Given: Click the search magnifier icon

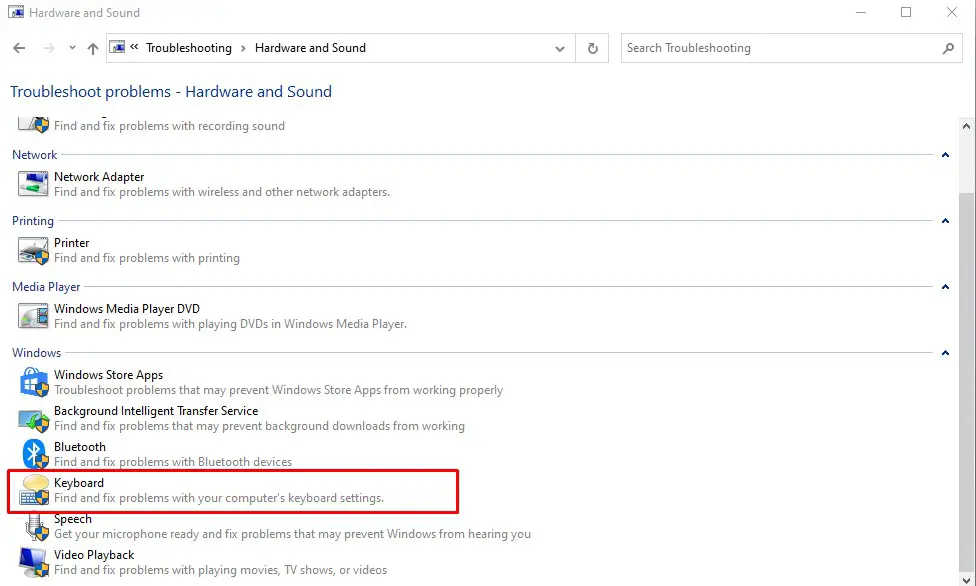Looking at the screenshot, I should click(948, 48).
